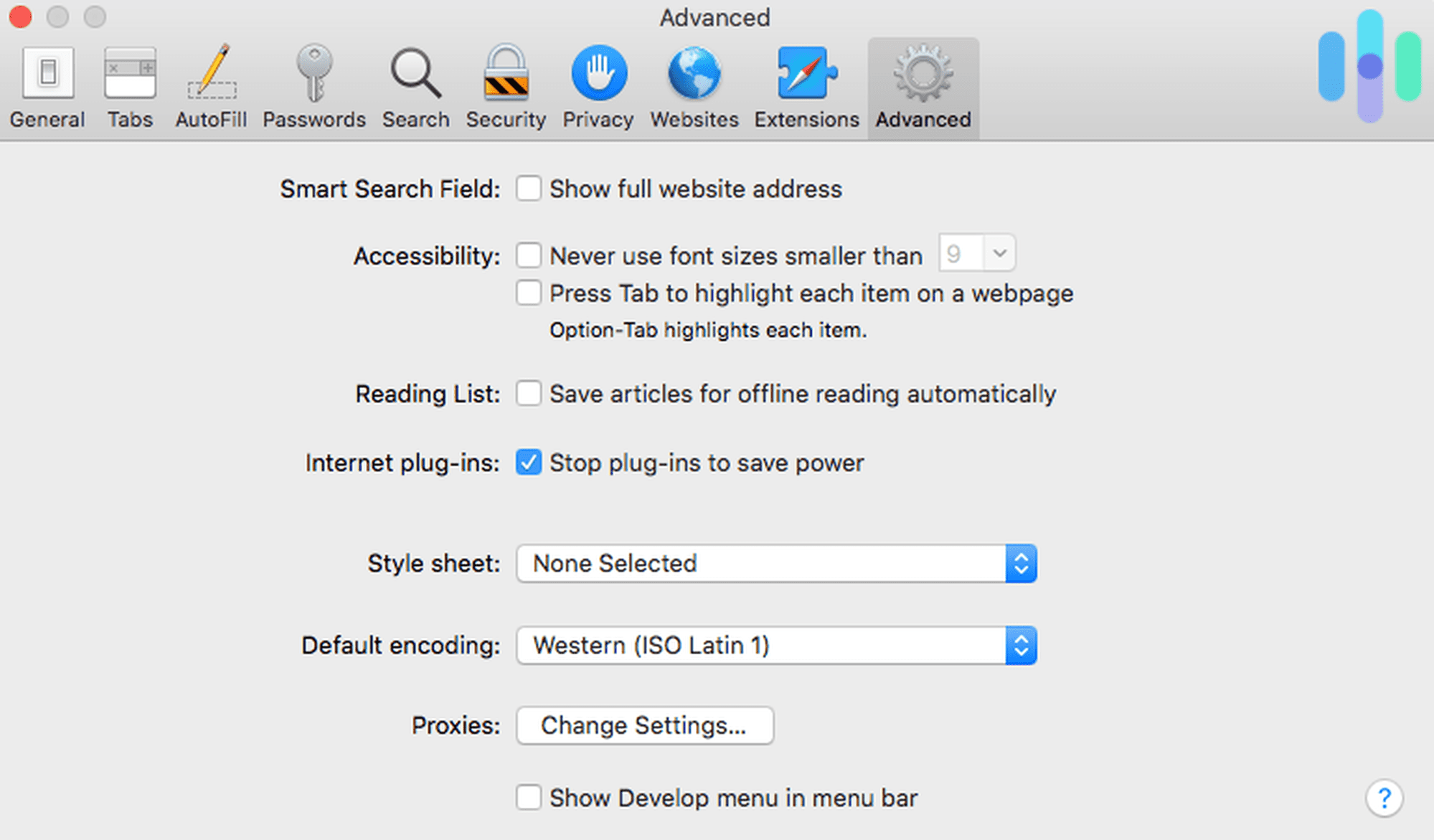1434x840 pixels.
Task: Open the Default encoding Western dropdown
Action: pos(776,645)
